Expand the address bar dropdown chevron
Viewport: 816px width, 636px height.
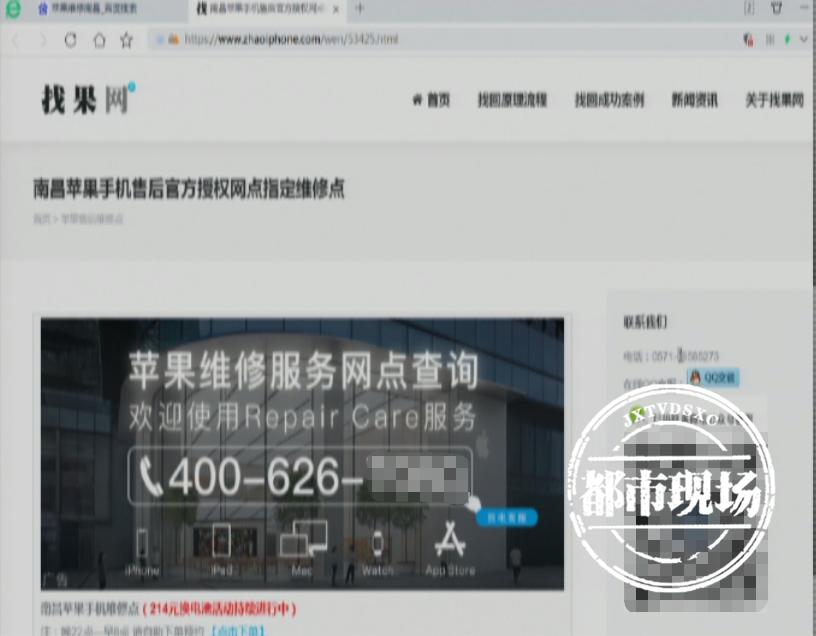click(804, 40)
